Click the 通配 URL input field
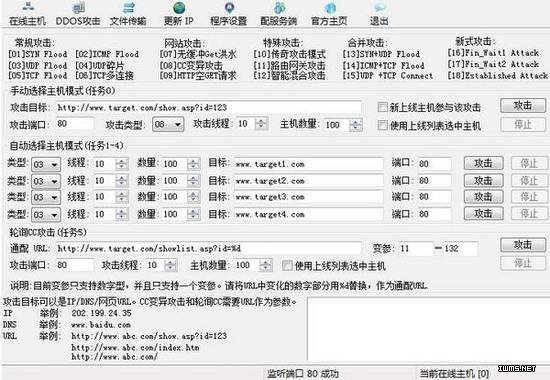The height and width of the screenshot is (380, 550). (x=208, y=248)
